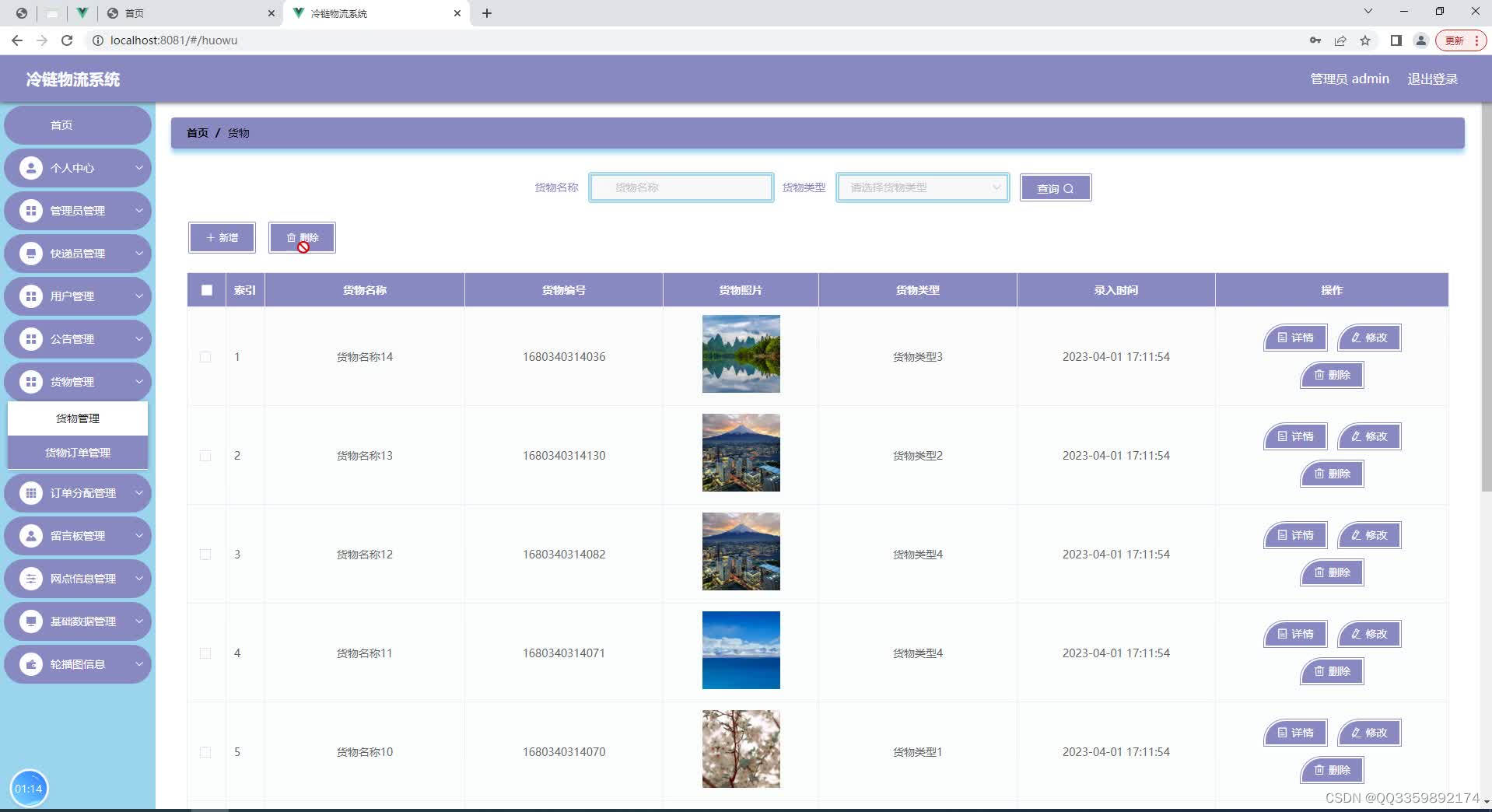Click the 留言板管理 sidebar icon
The height and width of the screenshot is (812, 1492).
[x=31, y=536]
